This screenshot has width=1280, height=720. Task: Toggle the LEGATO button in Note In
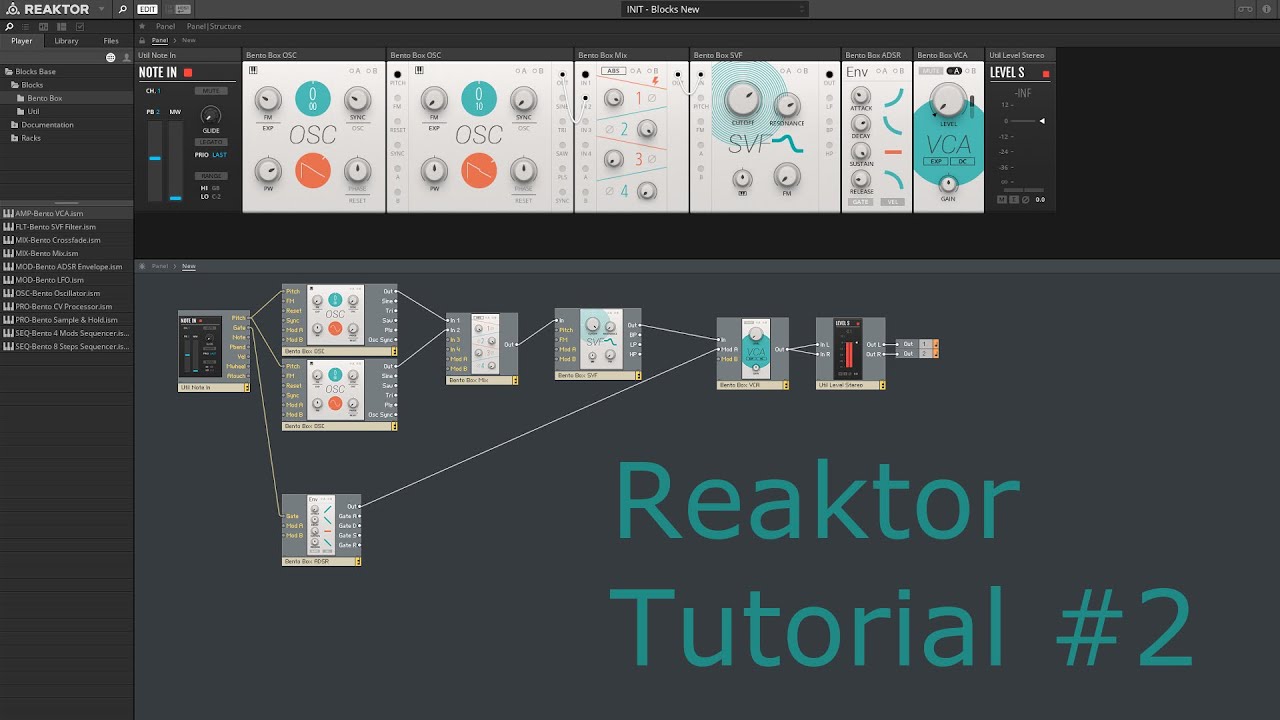[211, 143]
